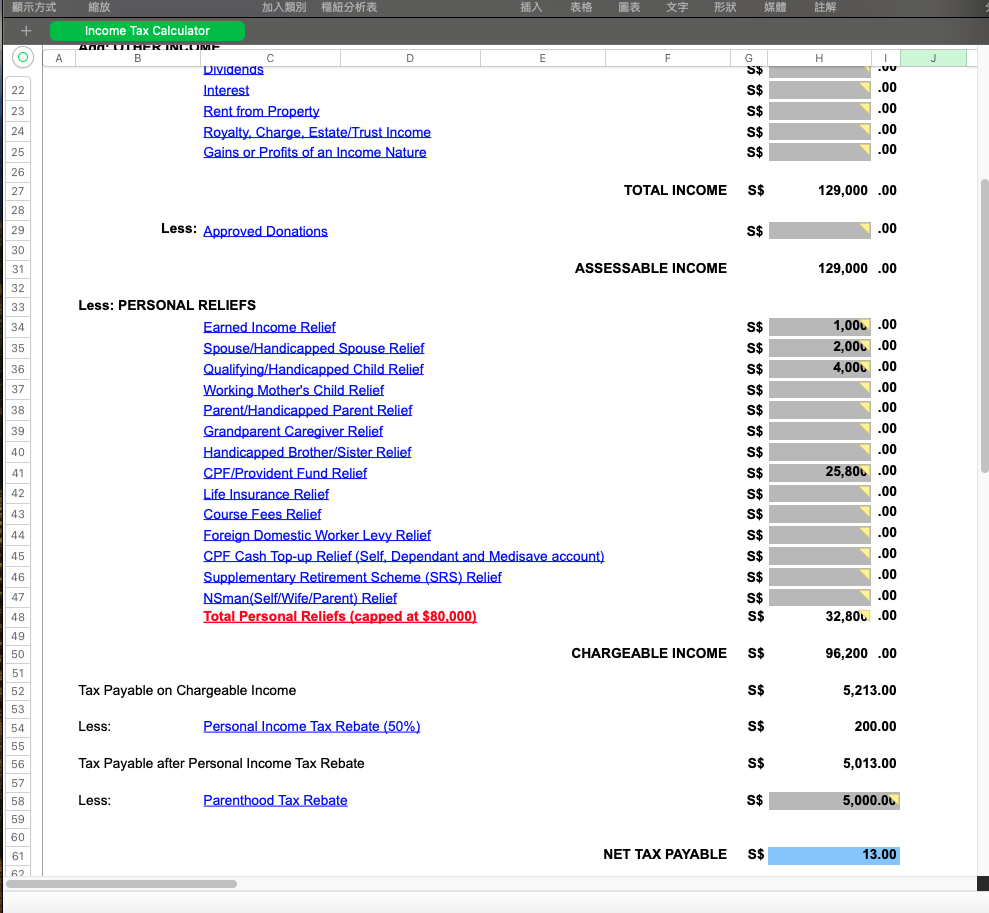The width and height of the screenshot is (989, 913).
Task: Click the 加入類別 toolbar item
Action: coord(284,7)
